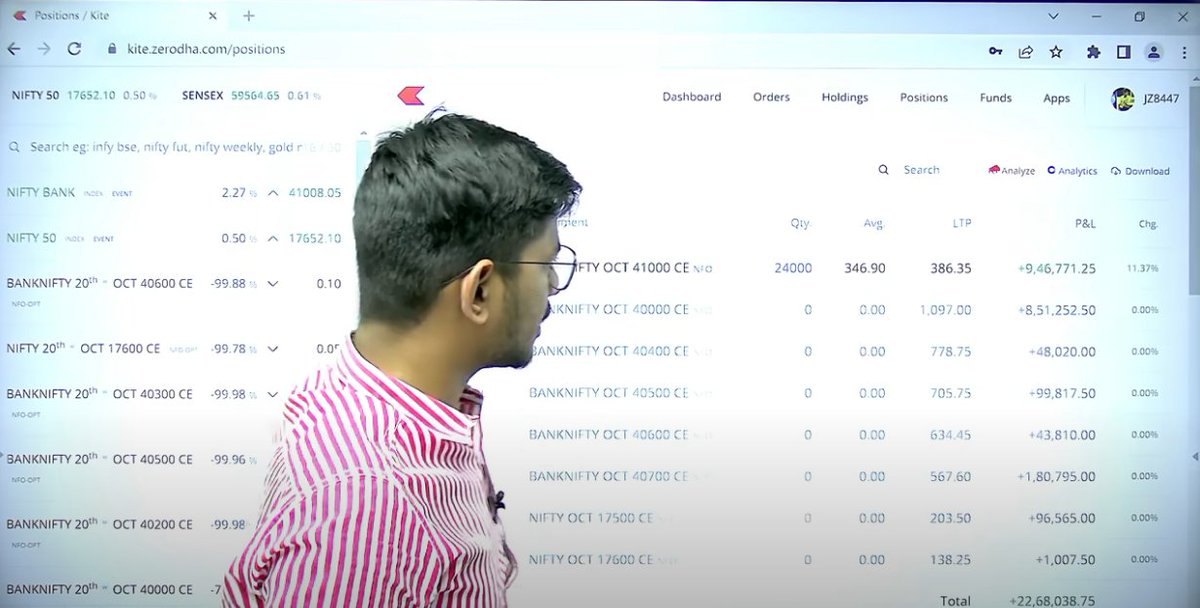This screenshot has width=1200, height=608.
Task: Sort positions by P&L column
Action: point(1085,224)
